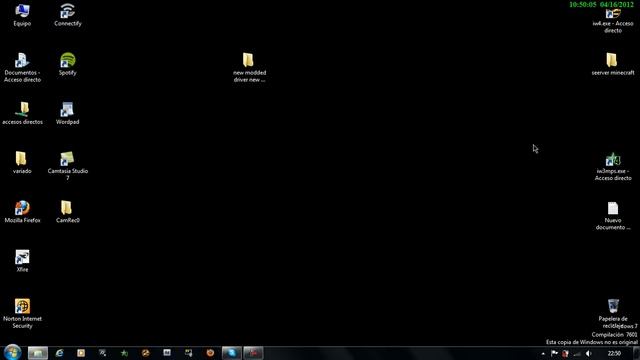Image resolution: width=640 pixels, height=360 pixels.
Task: Click the Show Desktop button
Action: pos(636,353)
